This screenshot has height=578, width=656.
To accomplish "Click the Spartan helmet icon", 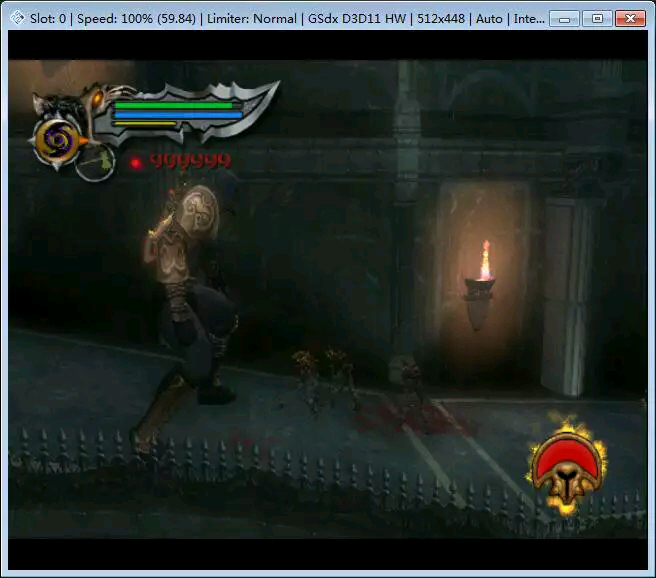I will pos(567,467).
